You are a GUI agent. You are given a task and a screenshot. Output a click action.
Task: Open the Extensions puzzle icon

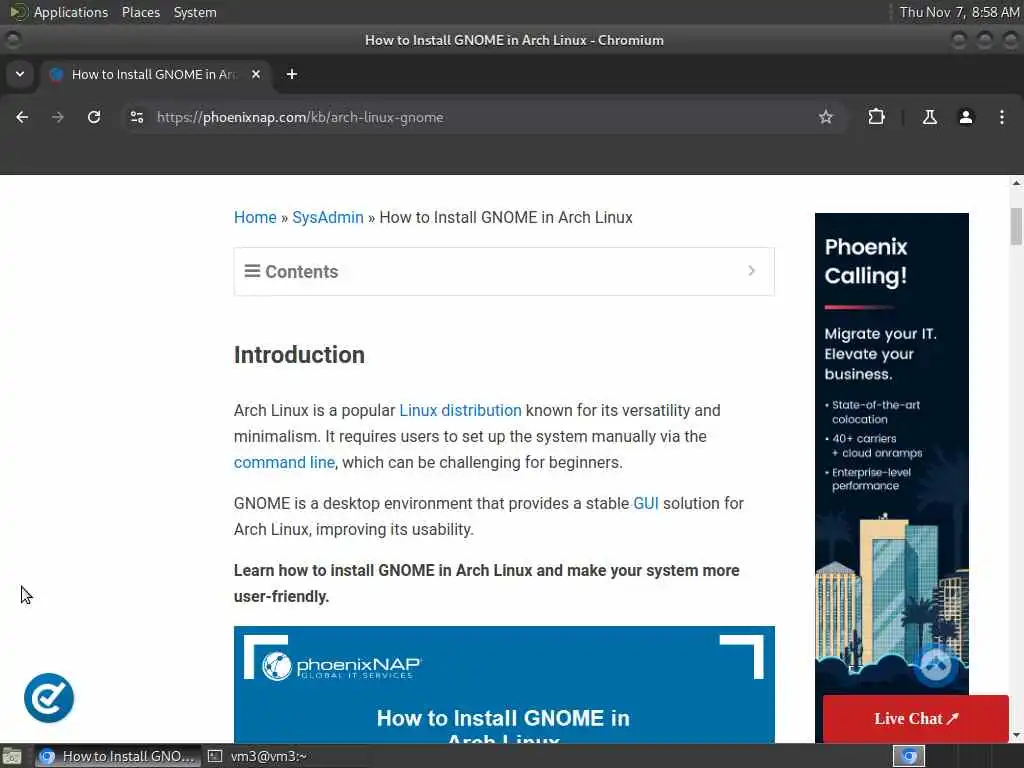876,117
